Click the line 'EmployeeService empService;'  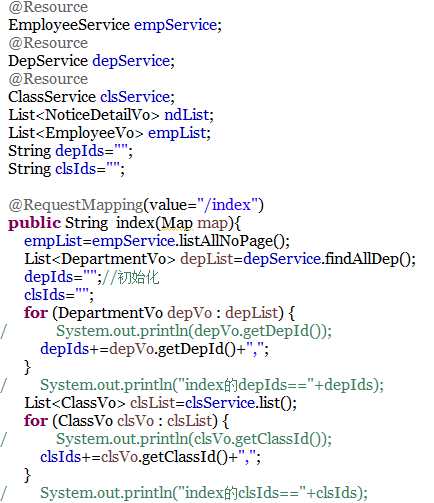click(115, 25)
